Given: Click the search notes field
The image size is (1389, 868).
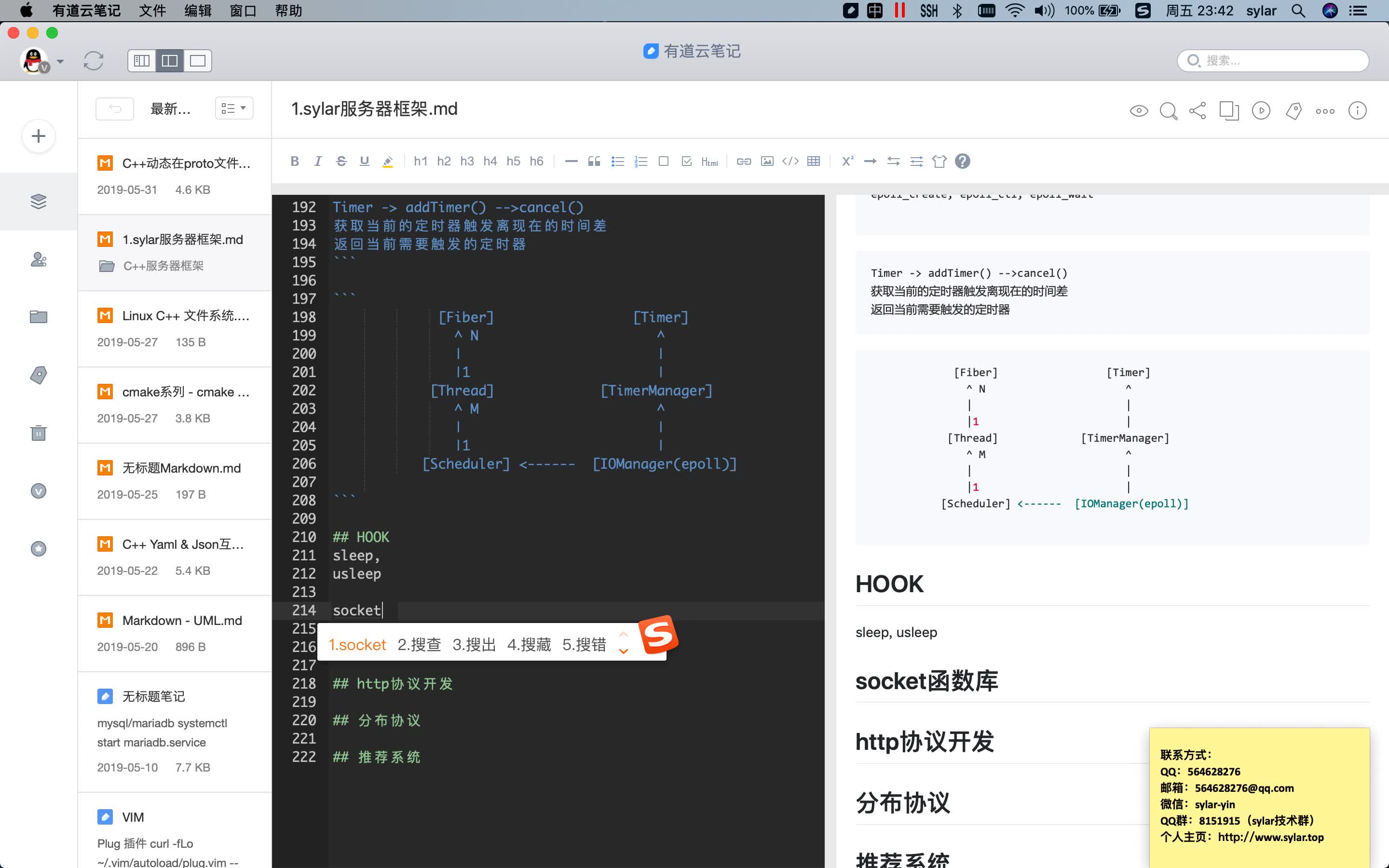Looking at the screenshot, I should [x=1273, y=61].
